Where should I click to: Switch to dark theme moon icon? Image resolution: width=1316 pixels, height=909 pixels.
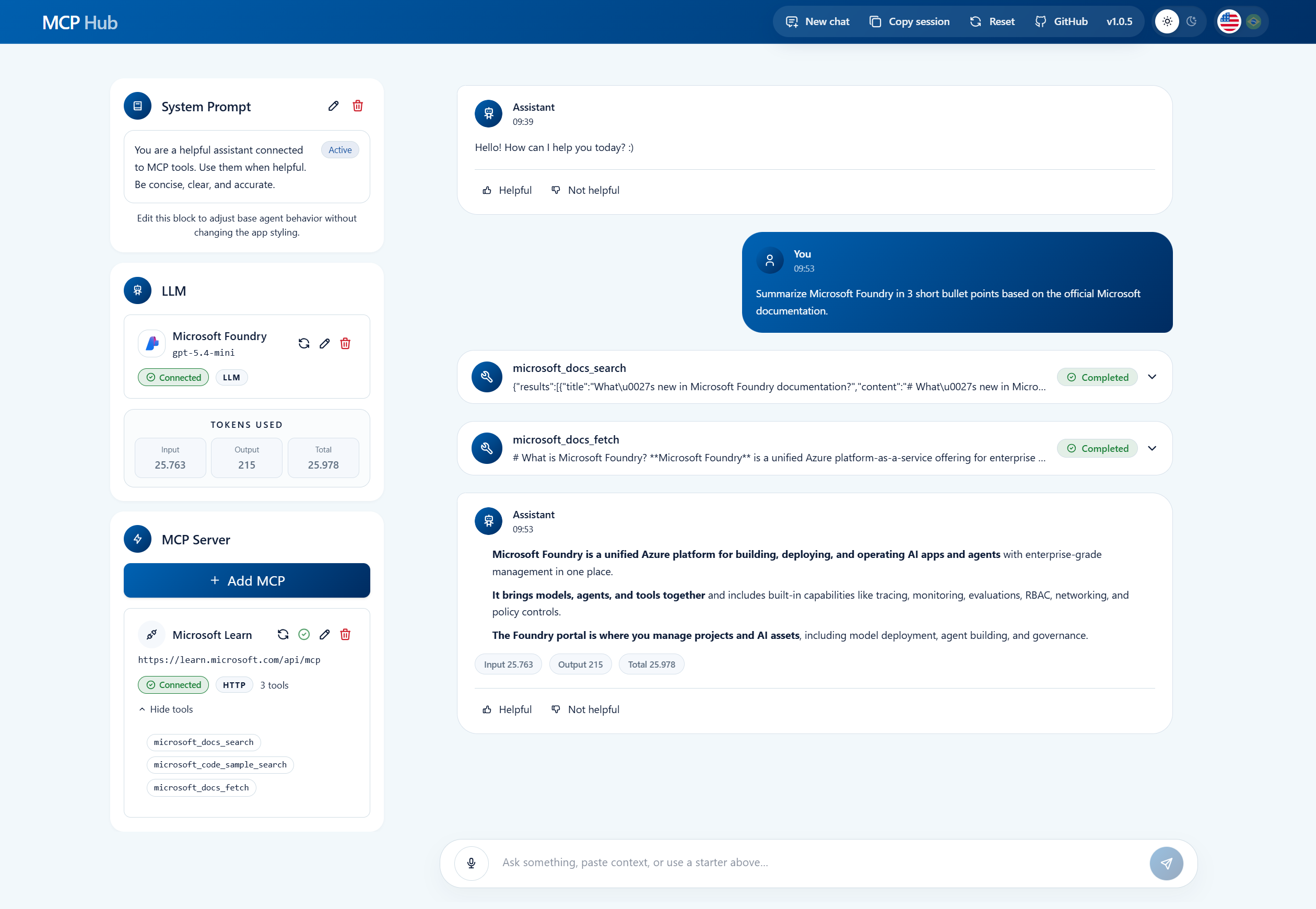1191,21
